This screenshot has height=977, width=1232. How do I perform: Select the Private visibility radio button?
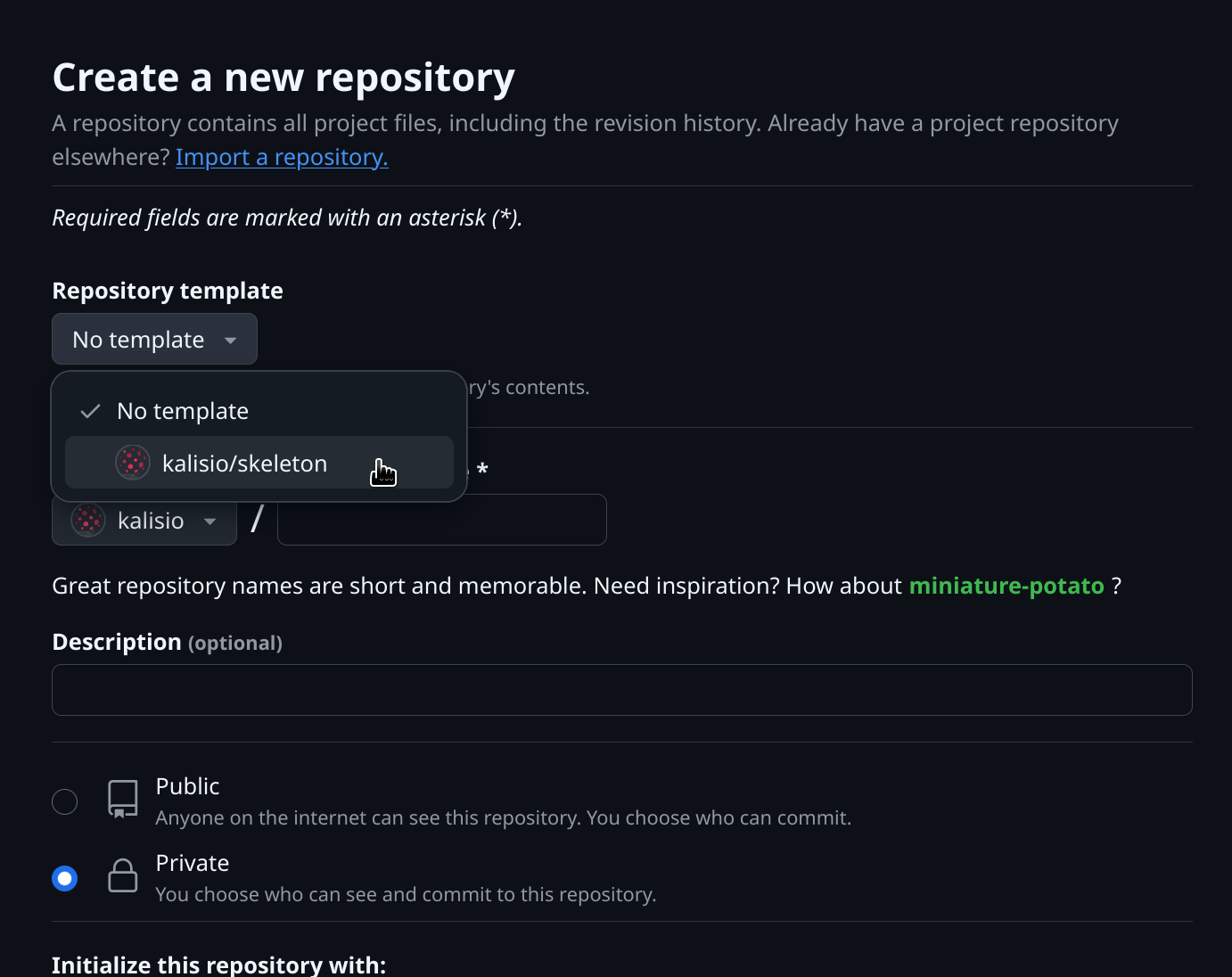coord(64,878)
